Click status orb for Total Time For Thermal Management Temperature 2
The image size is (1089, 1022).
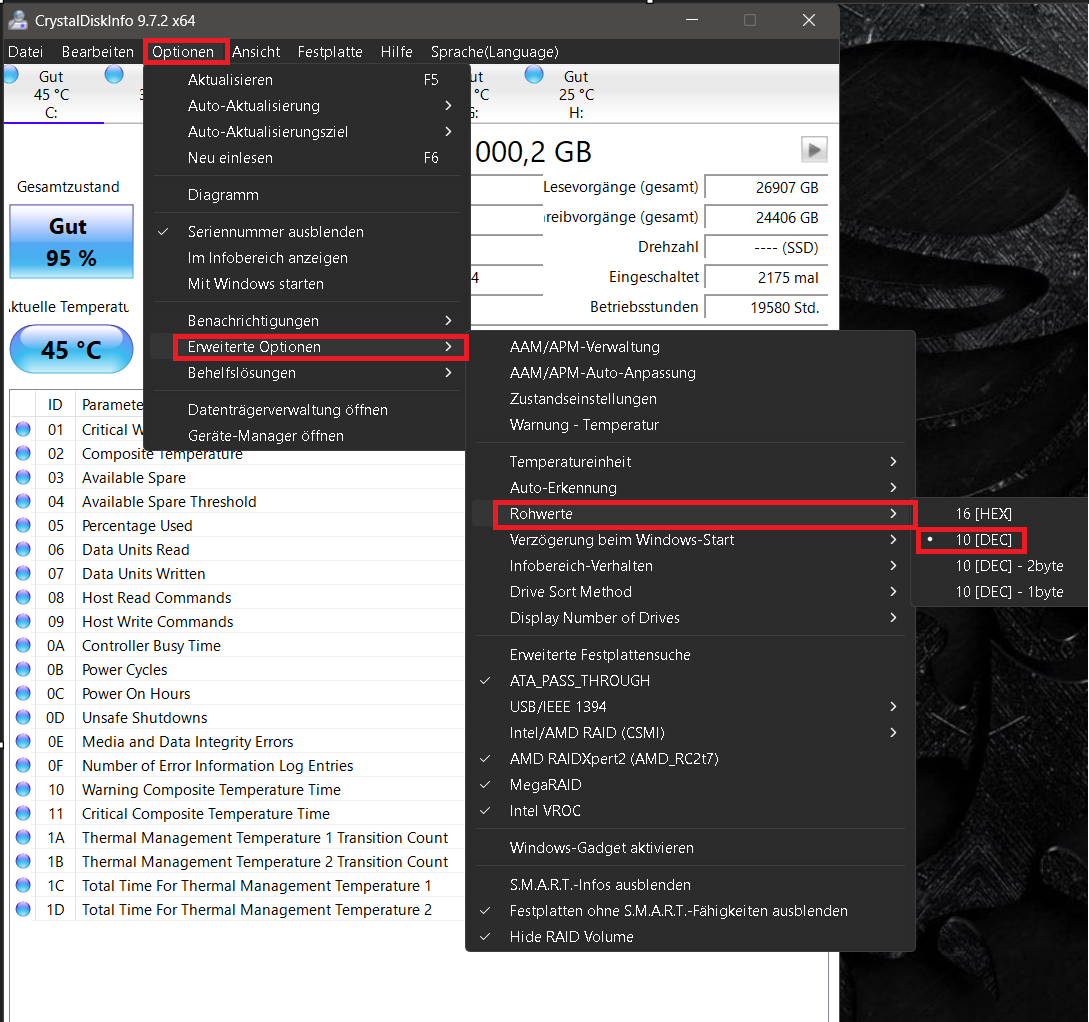tap(23, 909)
